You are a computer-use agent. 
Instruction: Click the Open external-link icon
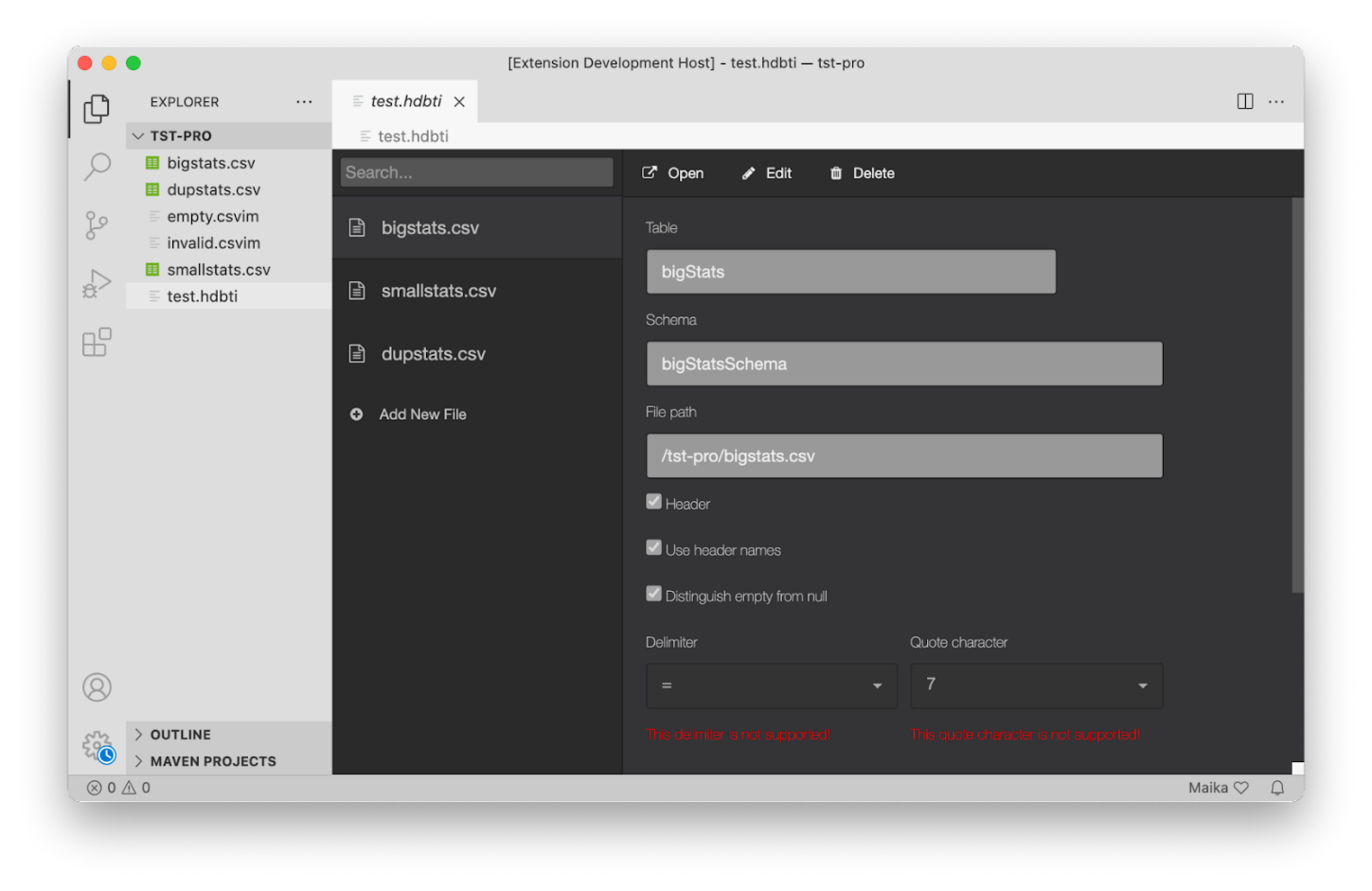click(650, 172)
